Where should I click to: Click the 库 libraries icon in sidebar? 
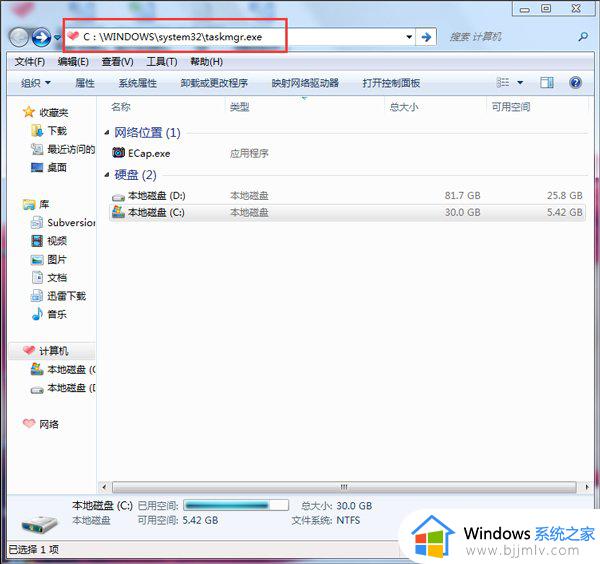coord(29,205)
